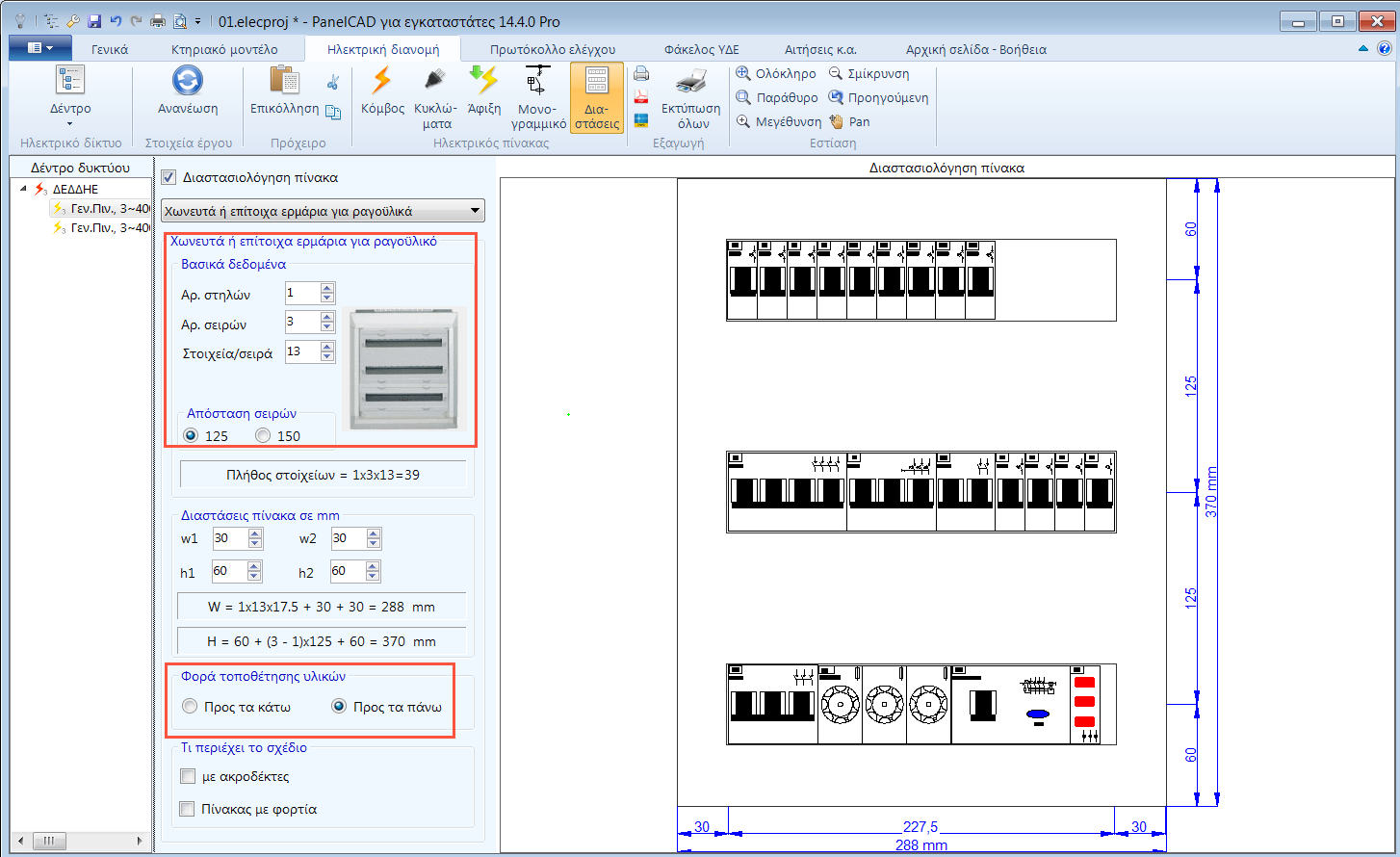Click the Ανανέωση refresh icon

pyautogui.click(x=188, y=81)
